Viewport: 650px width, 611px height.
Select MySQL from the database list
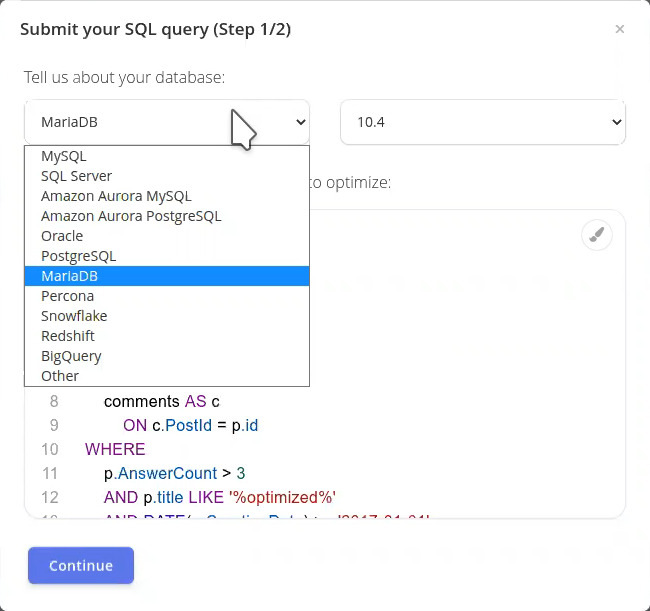[x=64, y=156]
